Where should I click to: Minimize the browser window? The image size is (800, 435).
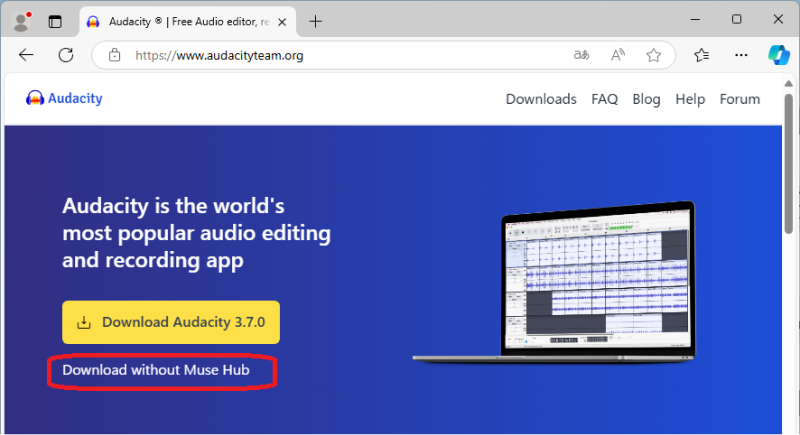point(695,19)
